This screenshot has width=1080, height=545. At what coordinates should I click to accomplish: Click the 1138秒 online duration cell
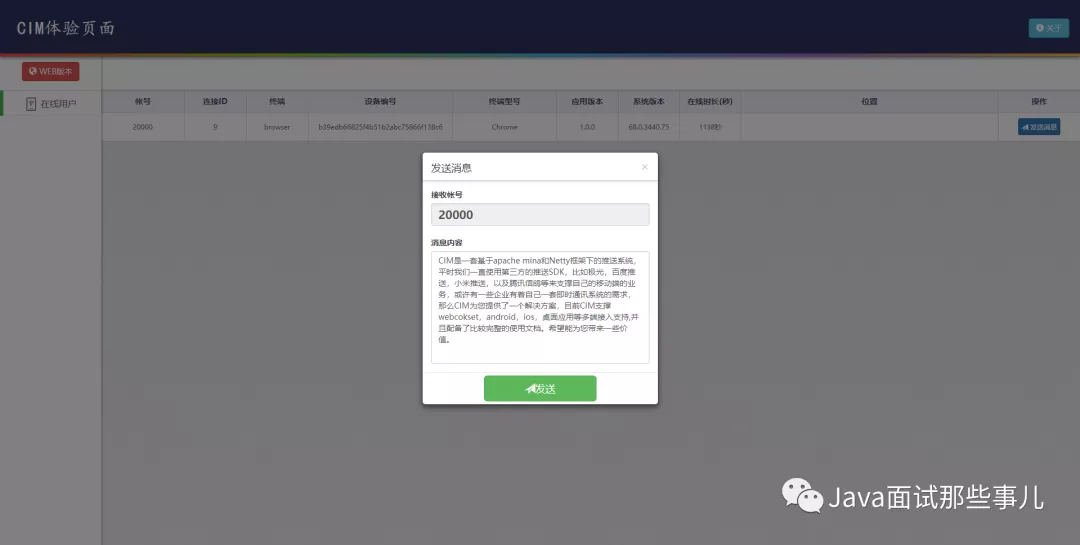(x=709, y=127)
